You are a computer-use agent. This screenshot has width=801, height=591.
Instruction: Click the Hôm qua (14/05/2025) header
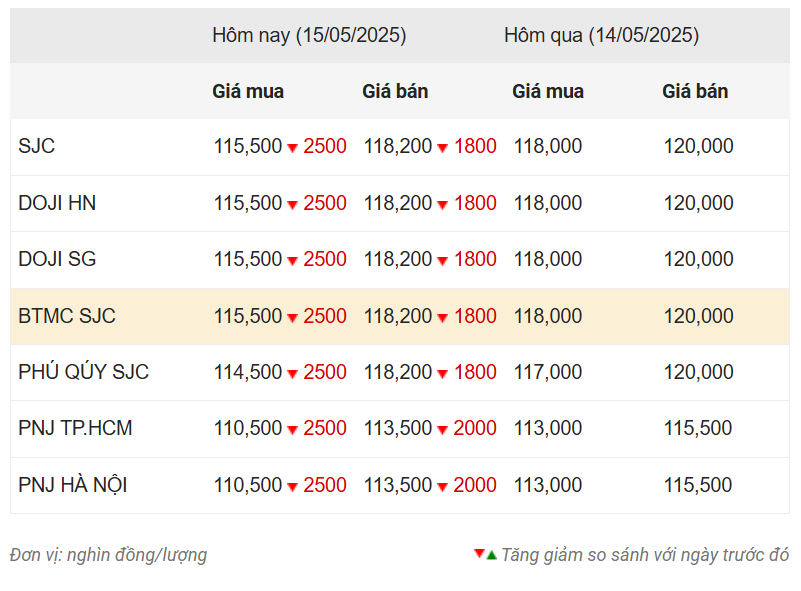coord(601,35)
